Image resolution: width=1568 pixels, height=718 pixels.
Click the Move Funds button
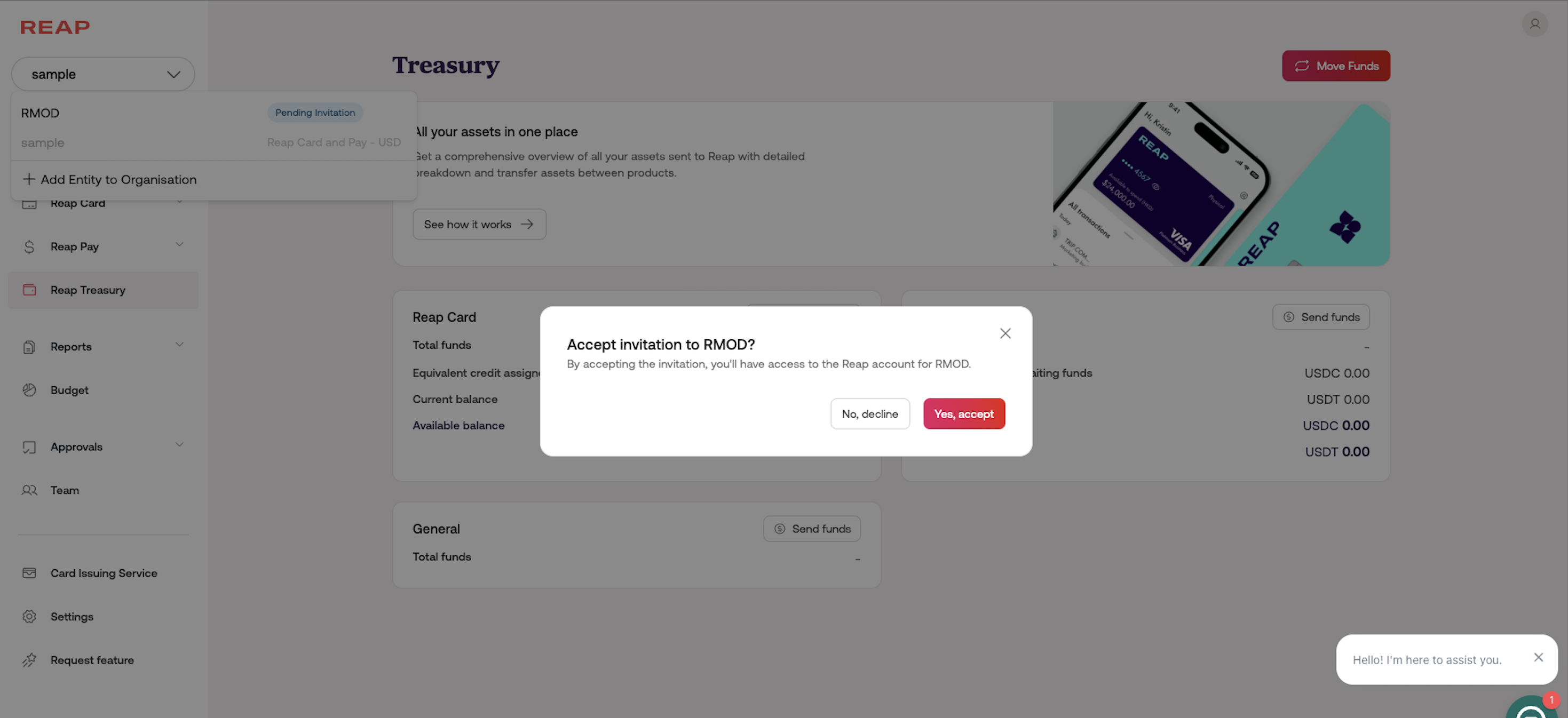1335,66
